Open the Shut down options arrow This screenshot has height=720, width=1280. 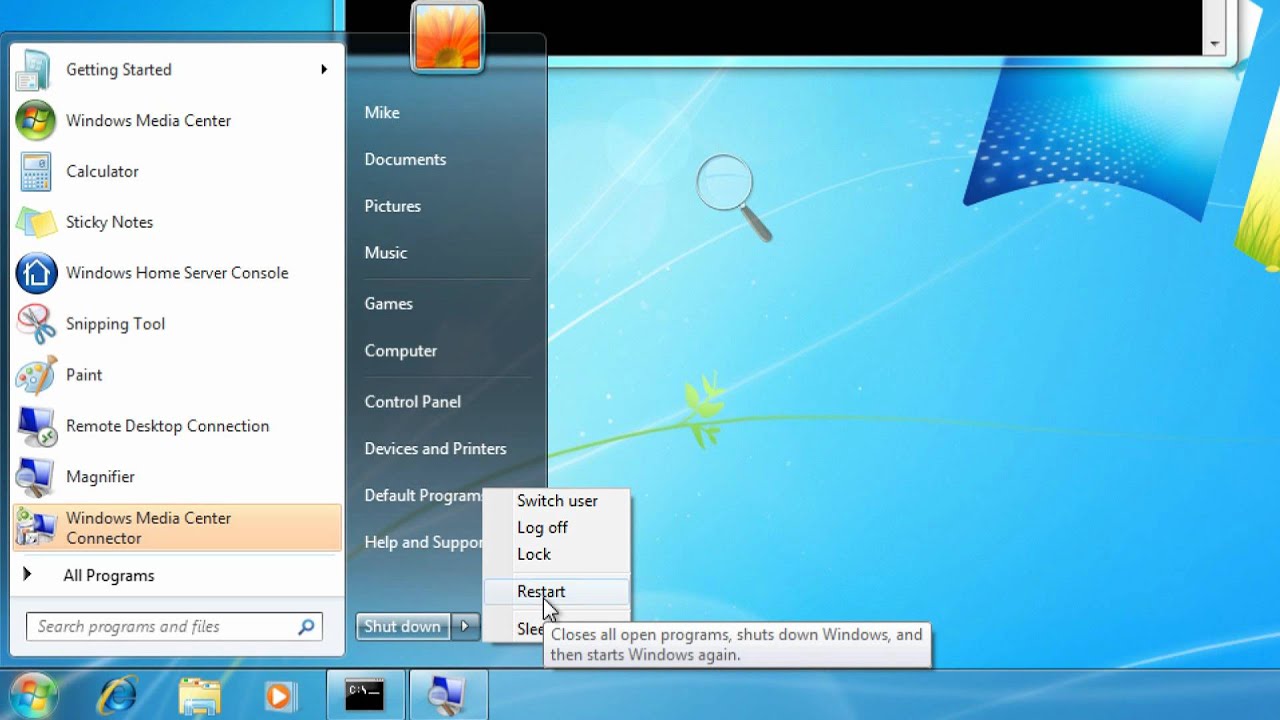(x=465, y=626)
